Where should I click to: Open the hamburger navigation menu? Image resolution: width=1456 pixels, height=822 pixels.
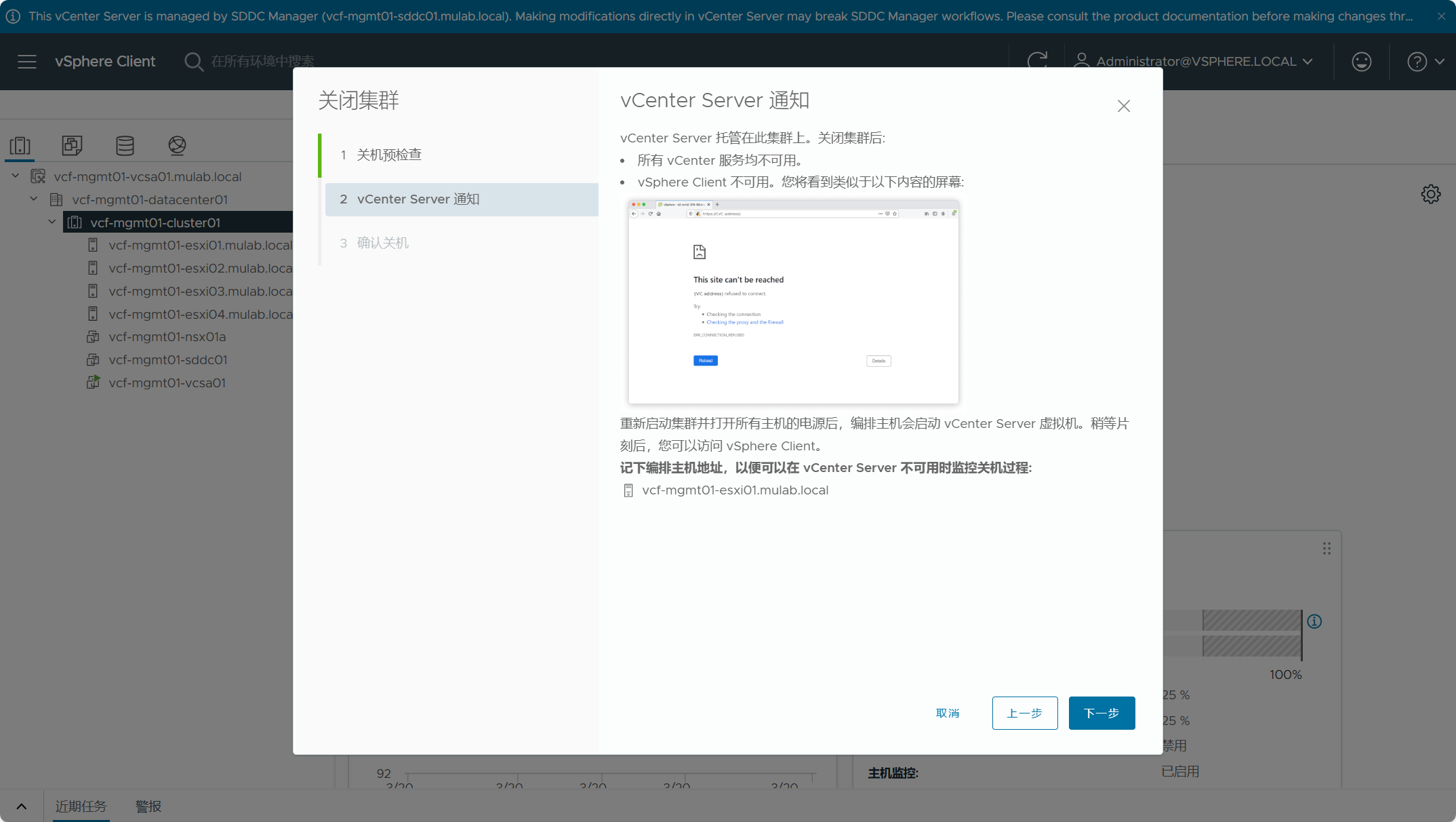click(27, 62)
